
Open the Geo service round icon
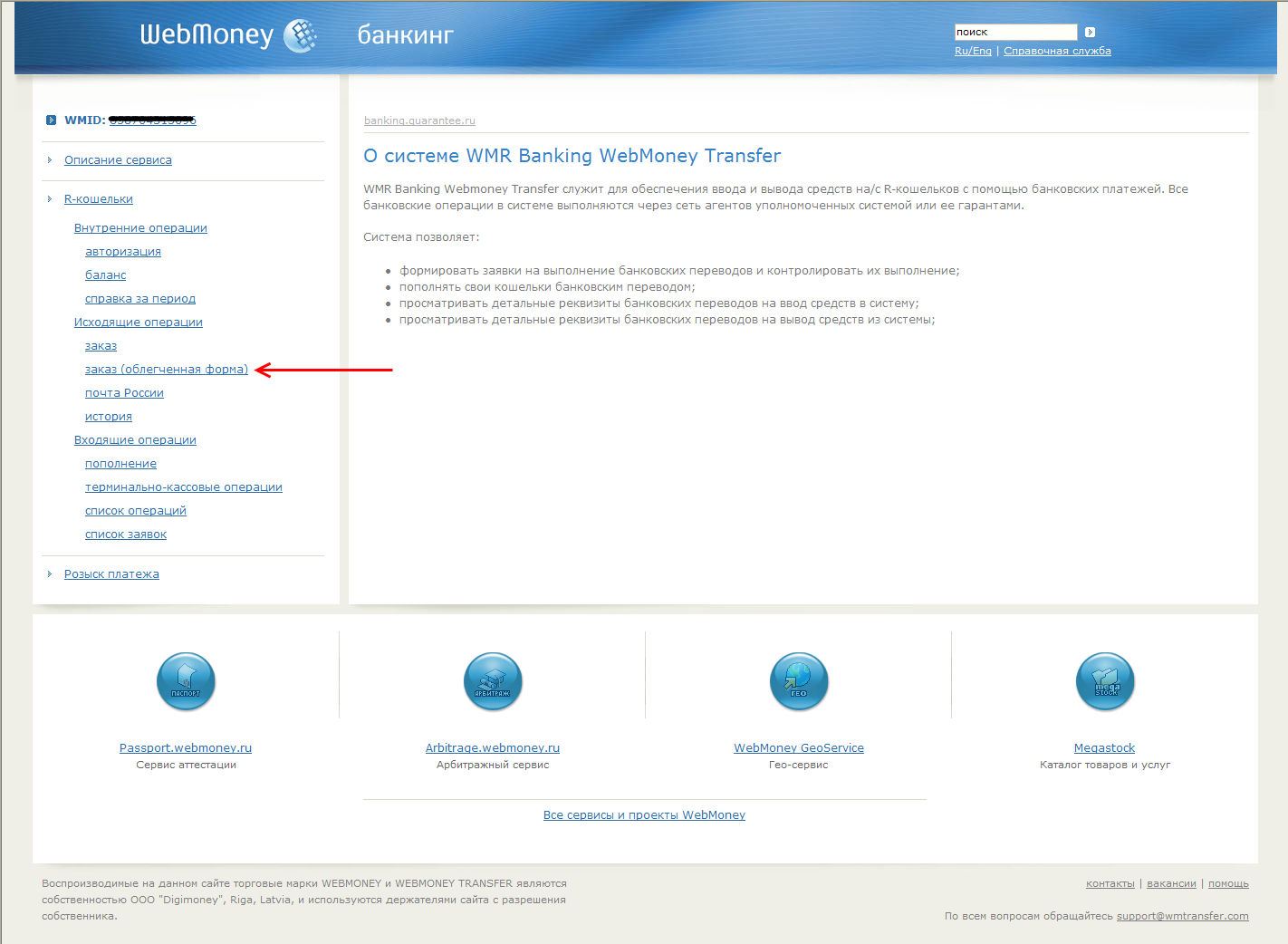(x=799, y=682)
